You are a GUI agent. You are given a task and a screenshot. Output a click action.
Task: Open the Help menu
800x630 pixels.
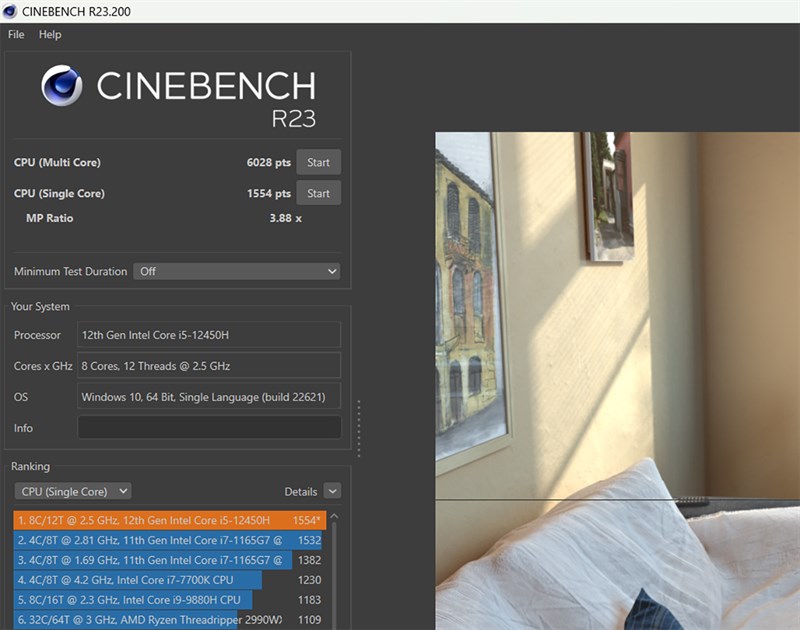click(x=50, y=34)
